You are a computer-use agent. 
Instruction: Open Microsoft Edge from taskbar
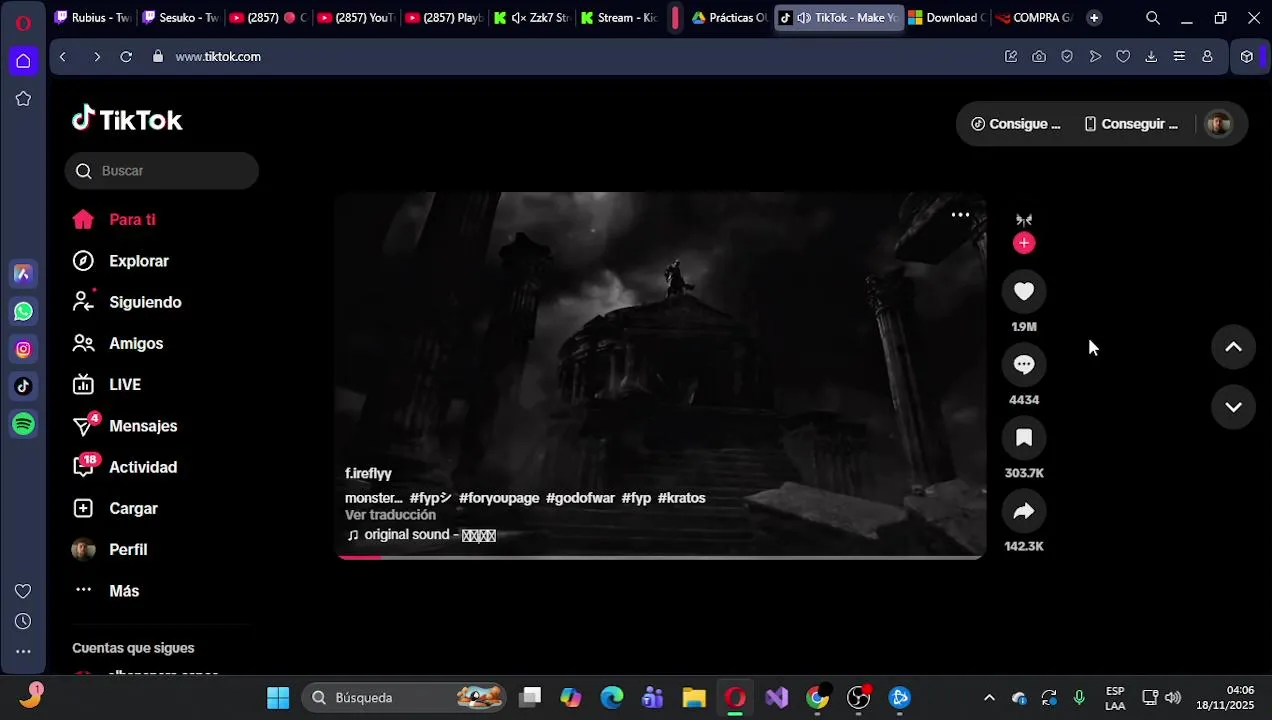point(612,698)
